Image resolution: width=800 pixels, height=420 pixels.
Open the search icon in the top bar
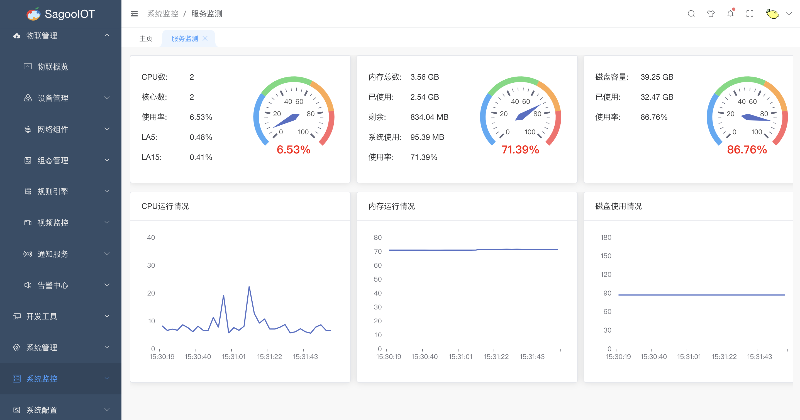[x=691, y=14]
